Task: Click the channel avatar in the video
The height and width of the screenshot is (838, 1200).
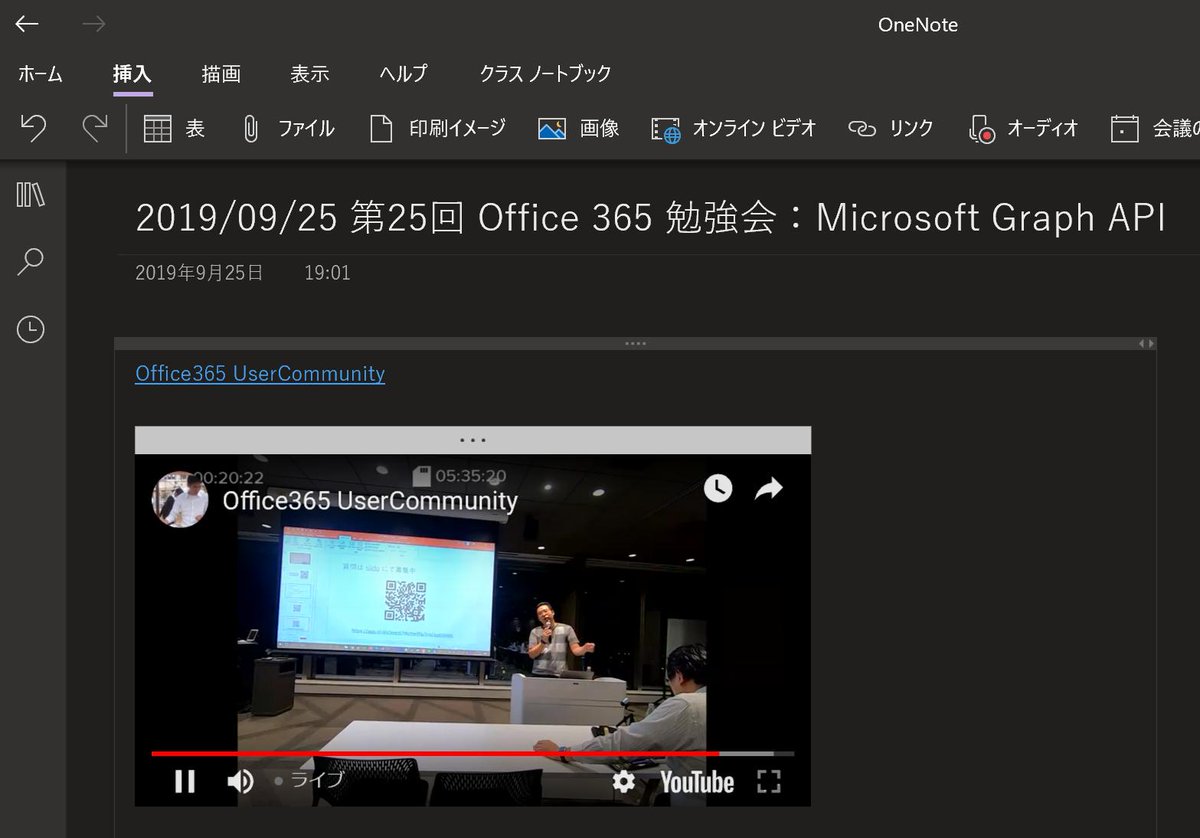Action: (x=180, y=499)
